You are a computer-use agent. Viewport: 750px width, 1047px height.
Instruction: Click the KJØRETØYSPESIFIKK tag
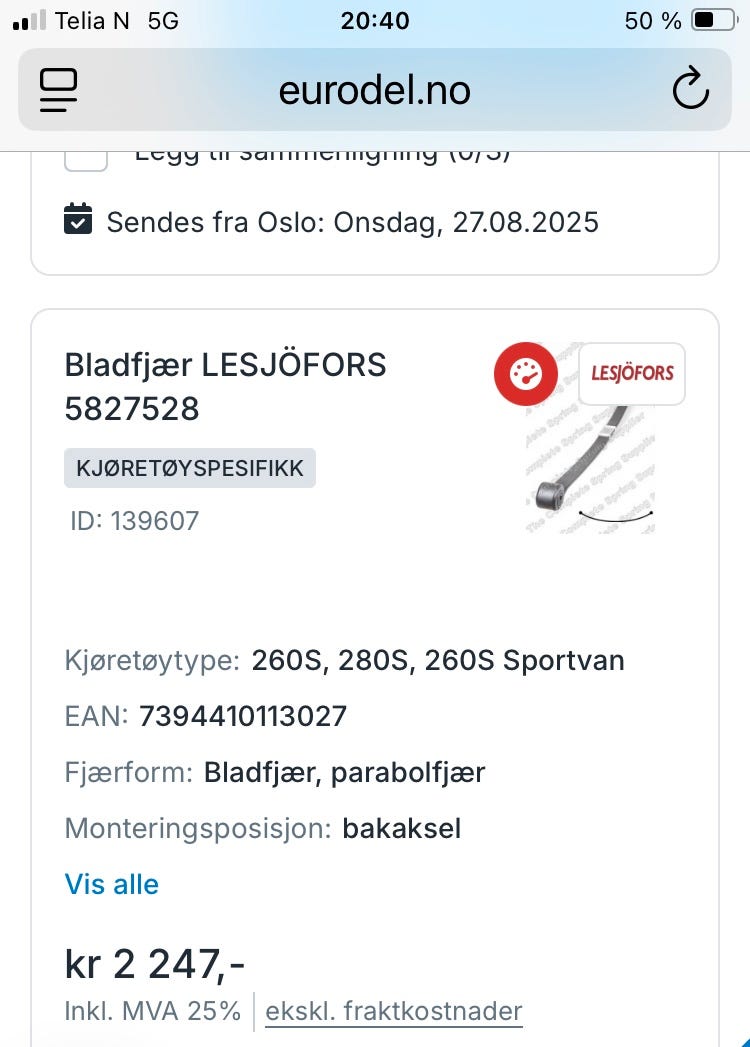[x=190, y=468]
